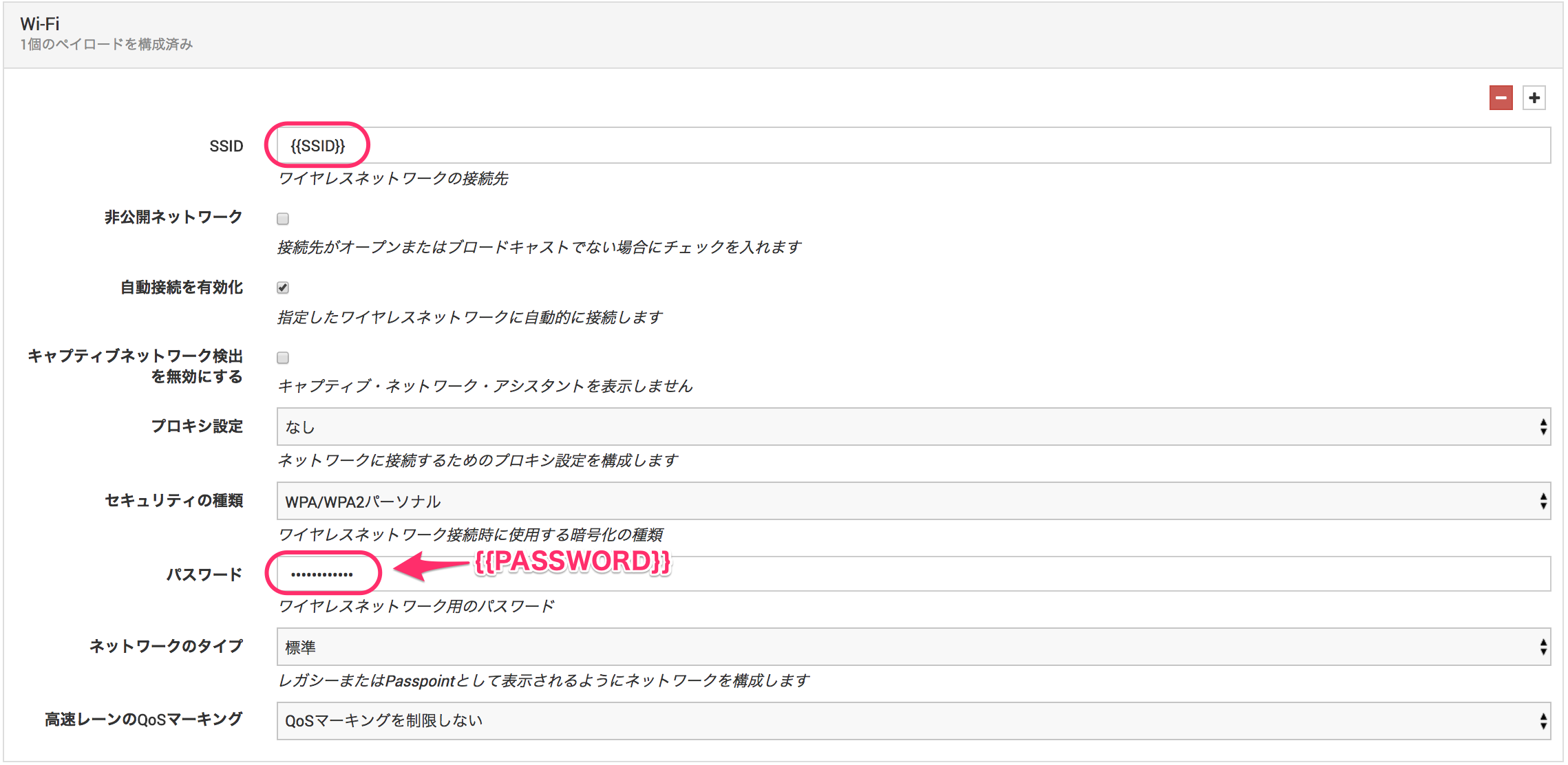Expand the QoSマーキングを制限しない dropdown

tap(913, 720)
